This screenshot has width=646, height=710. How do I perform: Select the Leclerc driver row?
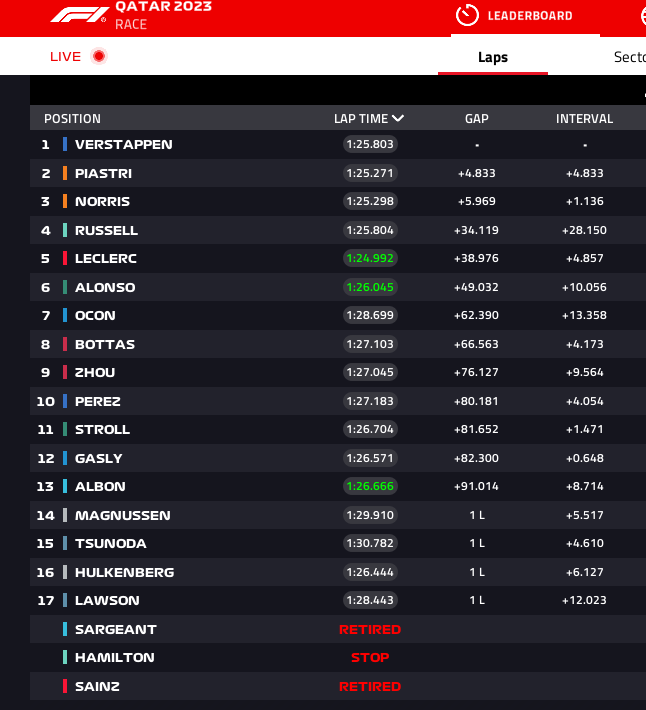point(338,258)
